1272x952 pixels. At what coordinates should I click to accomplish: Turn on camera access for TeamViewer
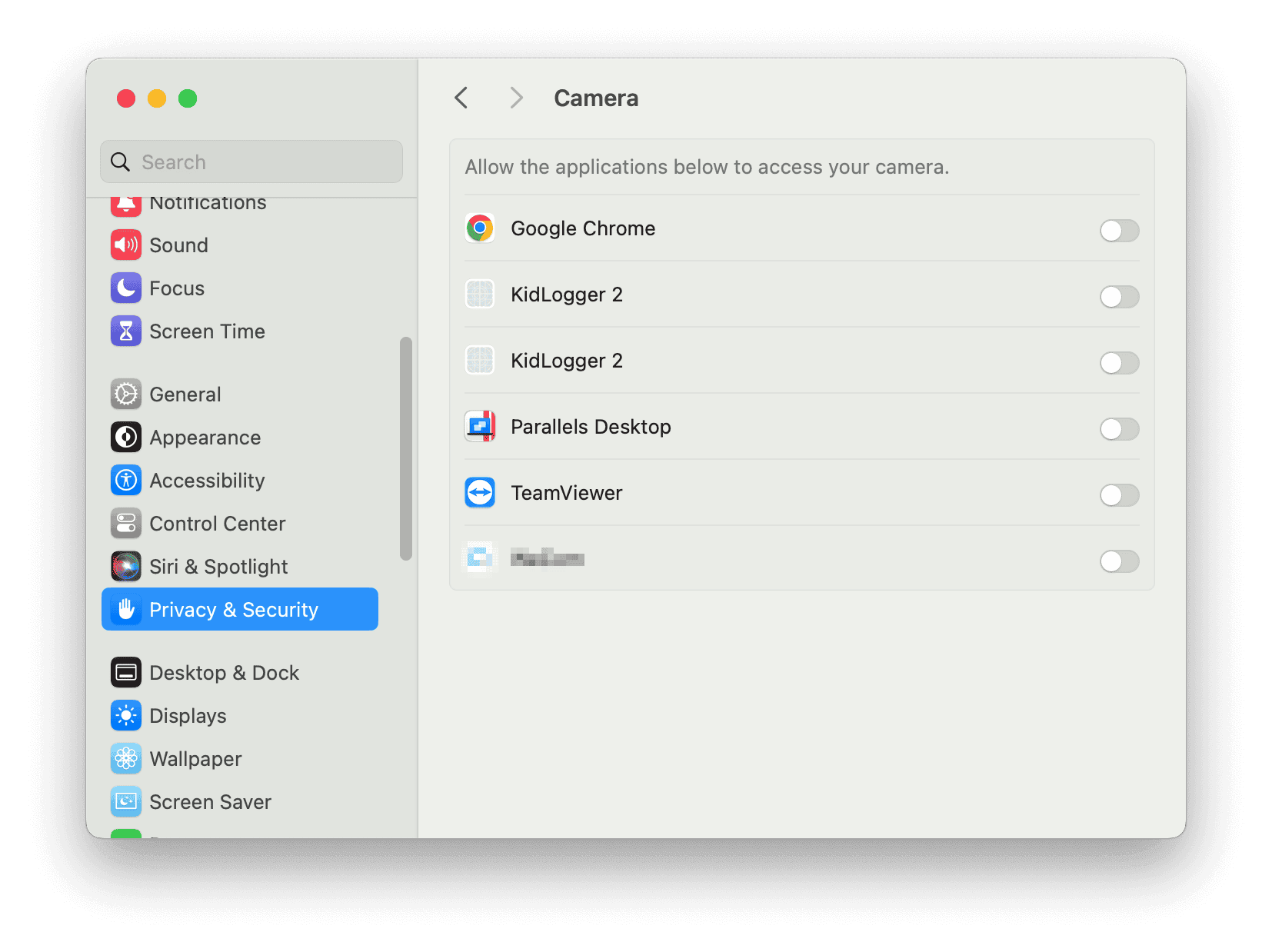click(x=1119, y=494)
